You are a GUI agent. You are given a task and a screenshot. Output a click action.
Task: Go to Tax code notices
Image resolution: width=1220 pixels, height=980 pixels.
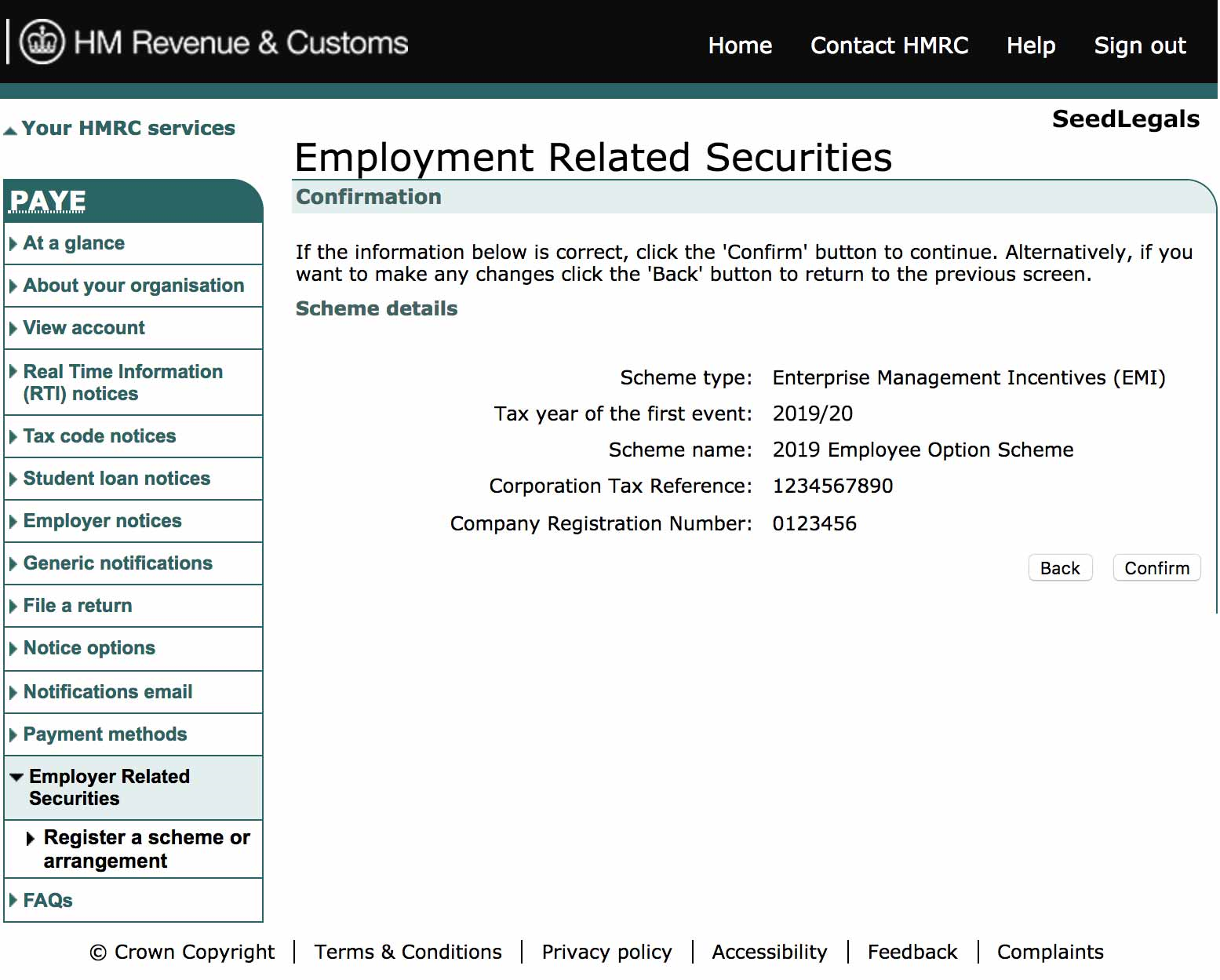(100, 436)
